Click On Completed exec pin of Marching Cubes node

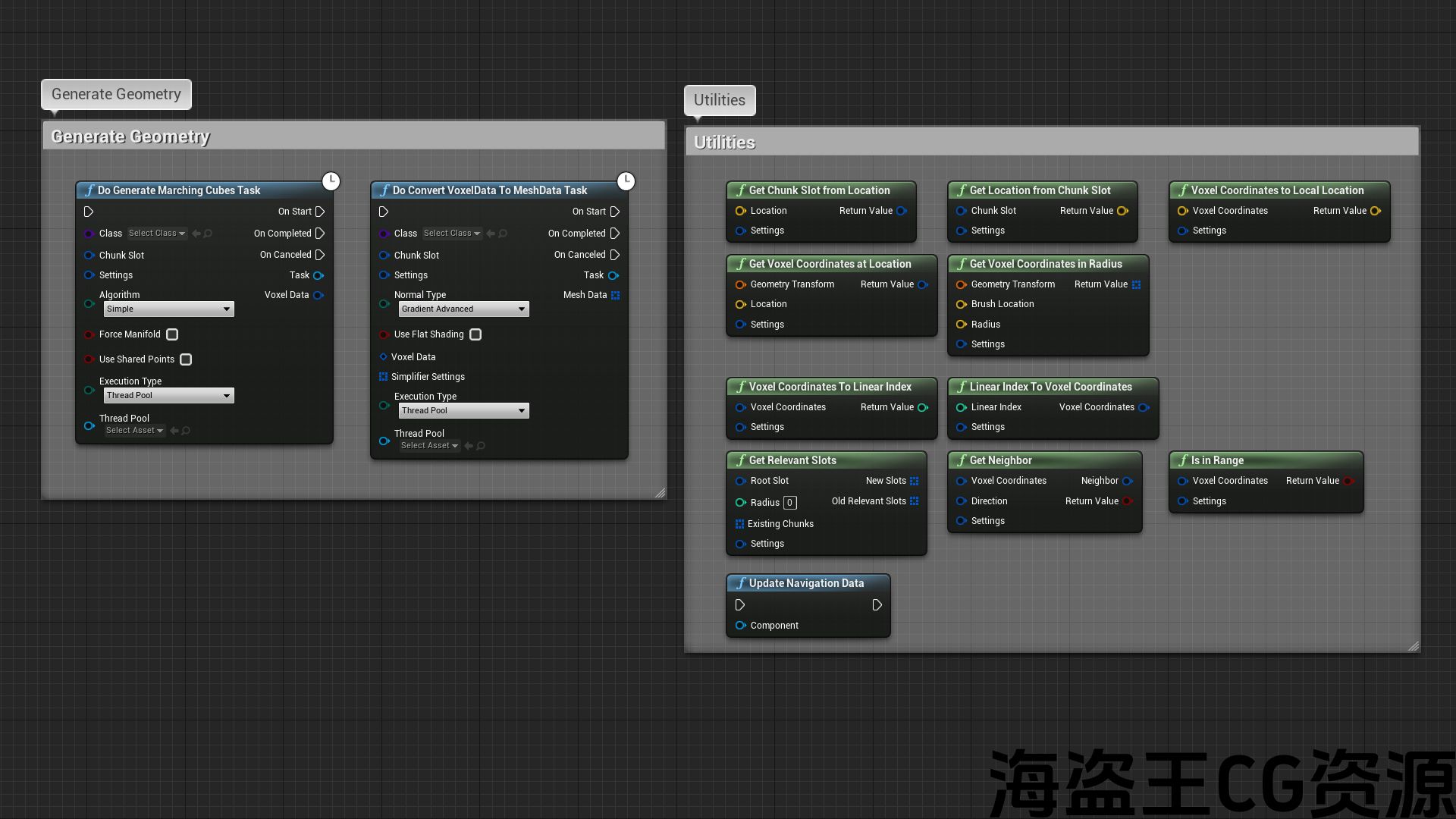pos(320,234)
